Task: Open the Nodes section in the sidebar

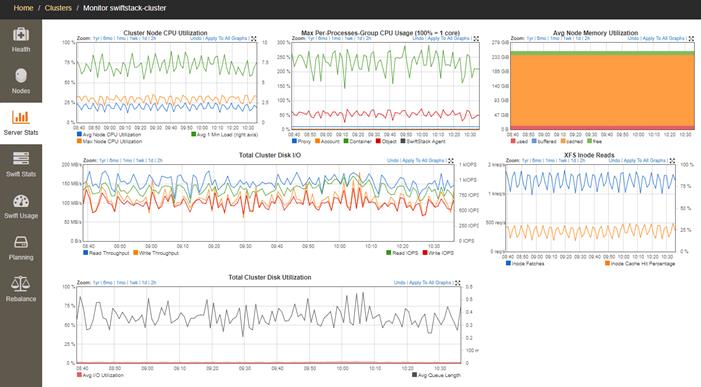Action: tap(21, 81)
